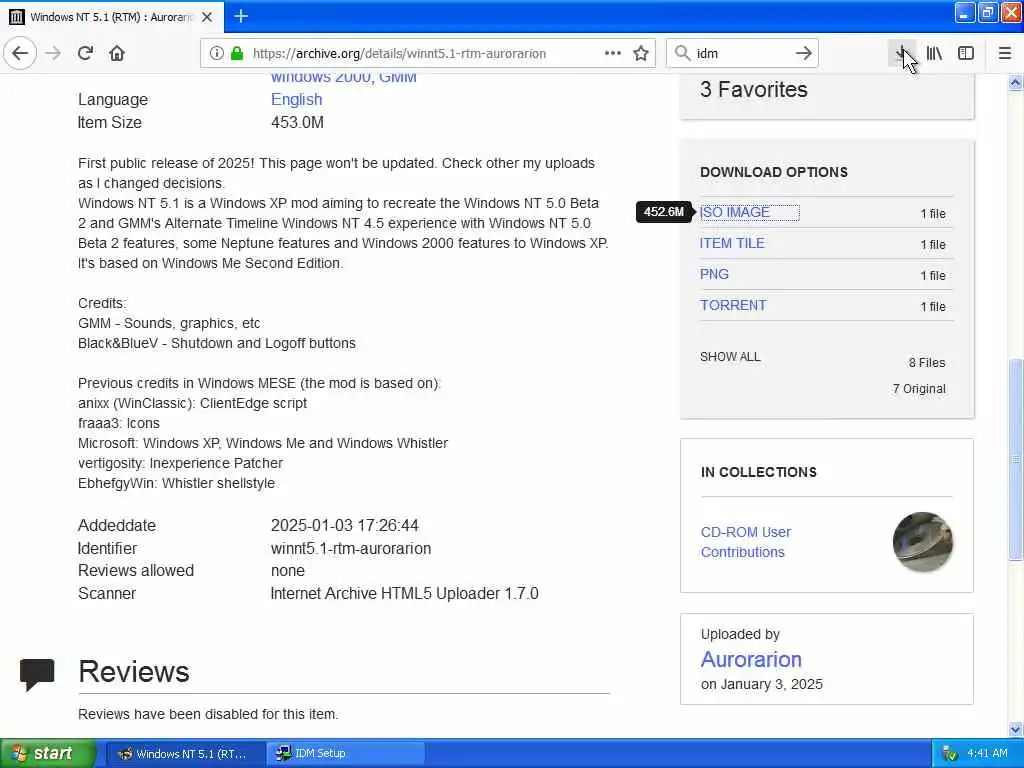Open a new tab with plus
1024x768 pixels.
click(241, 16)
